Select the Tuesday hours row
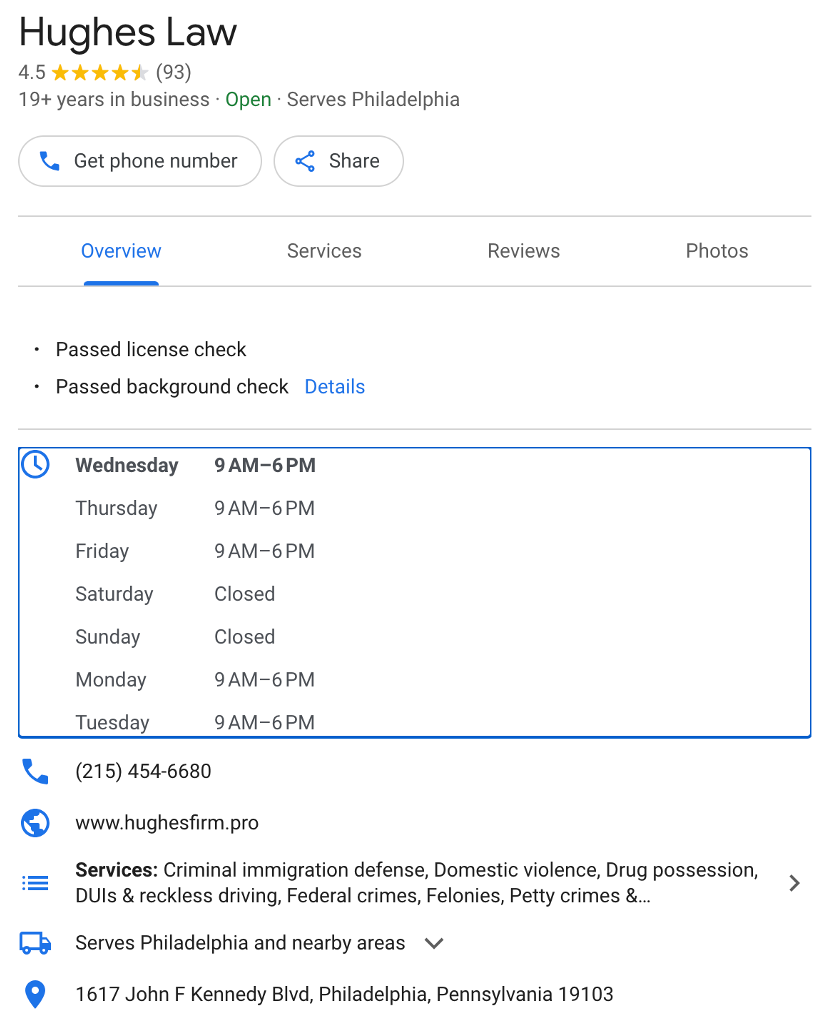 click(x=195, y=722)
